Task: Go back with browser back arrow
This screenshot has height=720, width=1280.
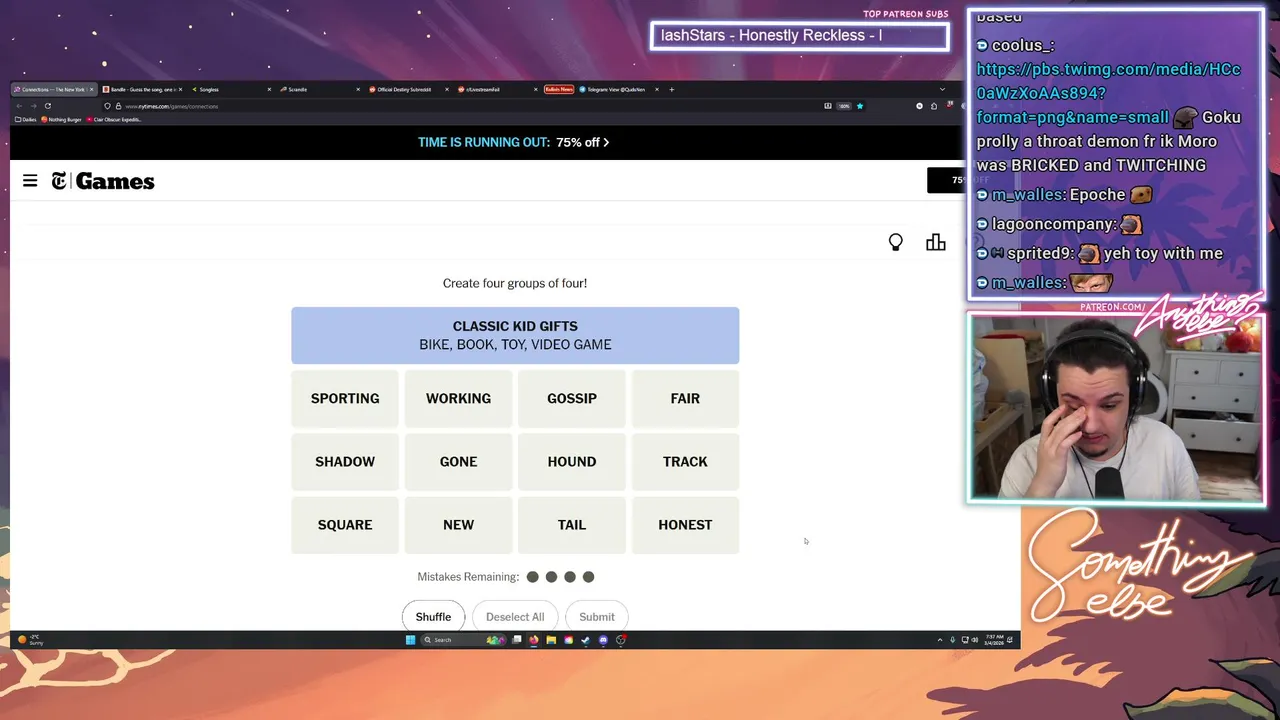Action: (19, 106)
